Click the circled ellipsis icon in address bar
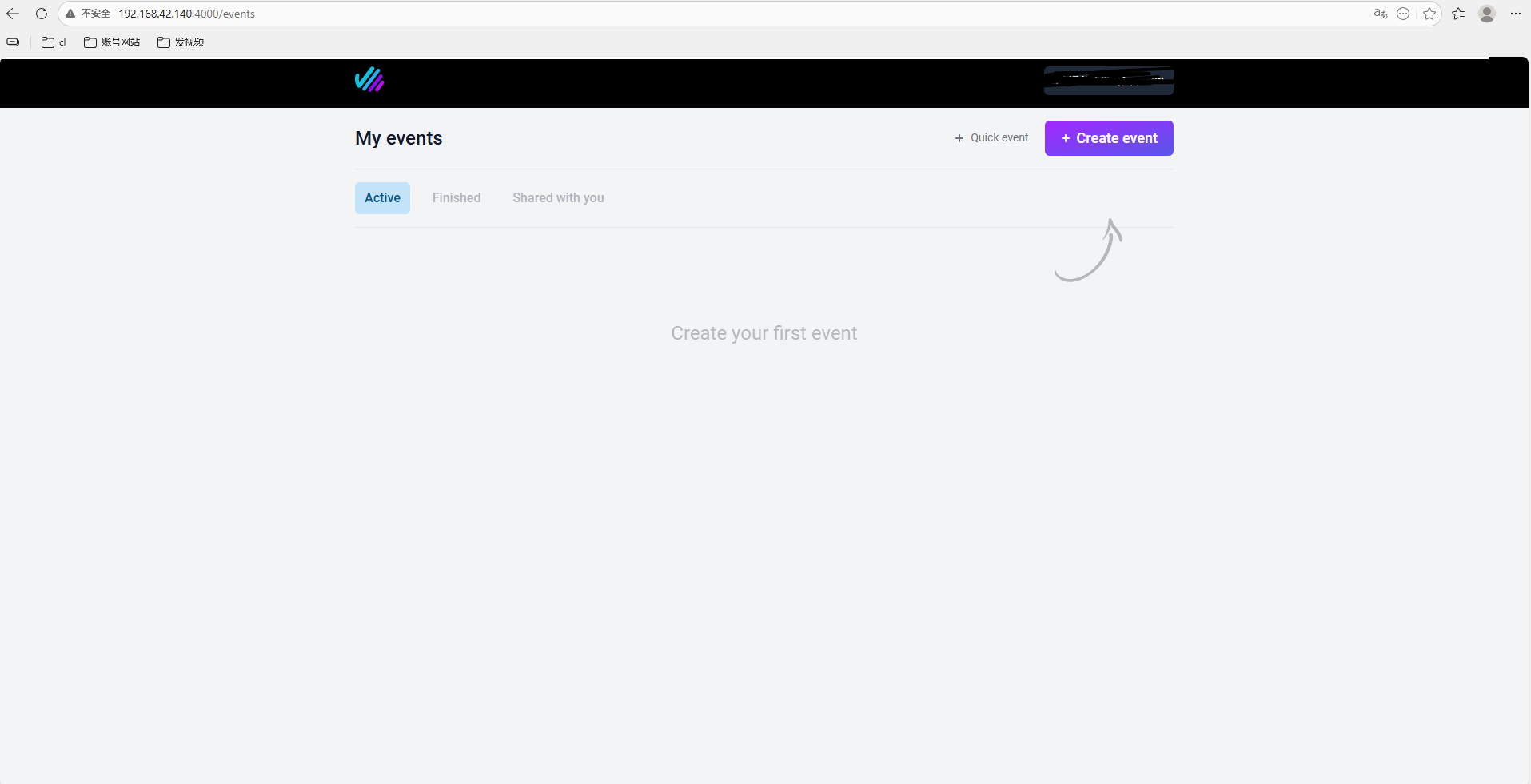The image size is (1531, 784). click(x=1403, y=14)
